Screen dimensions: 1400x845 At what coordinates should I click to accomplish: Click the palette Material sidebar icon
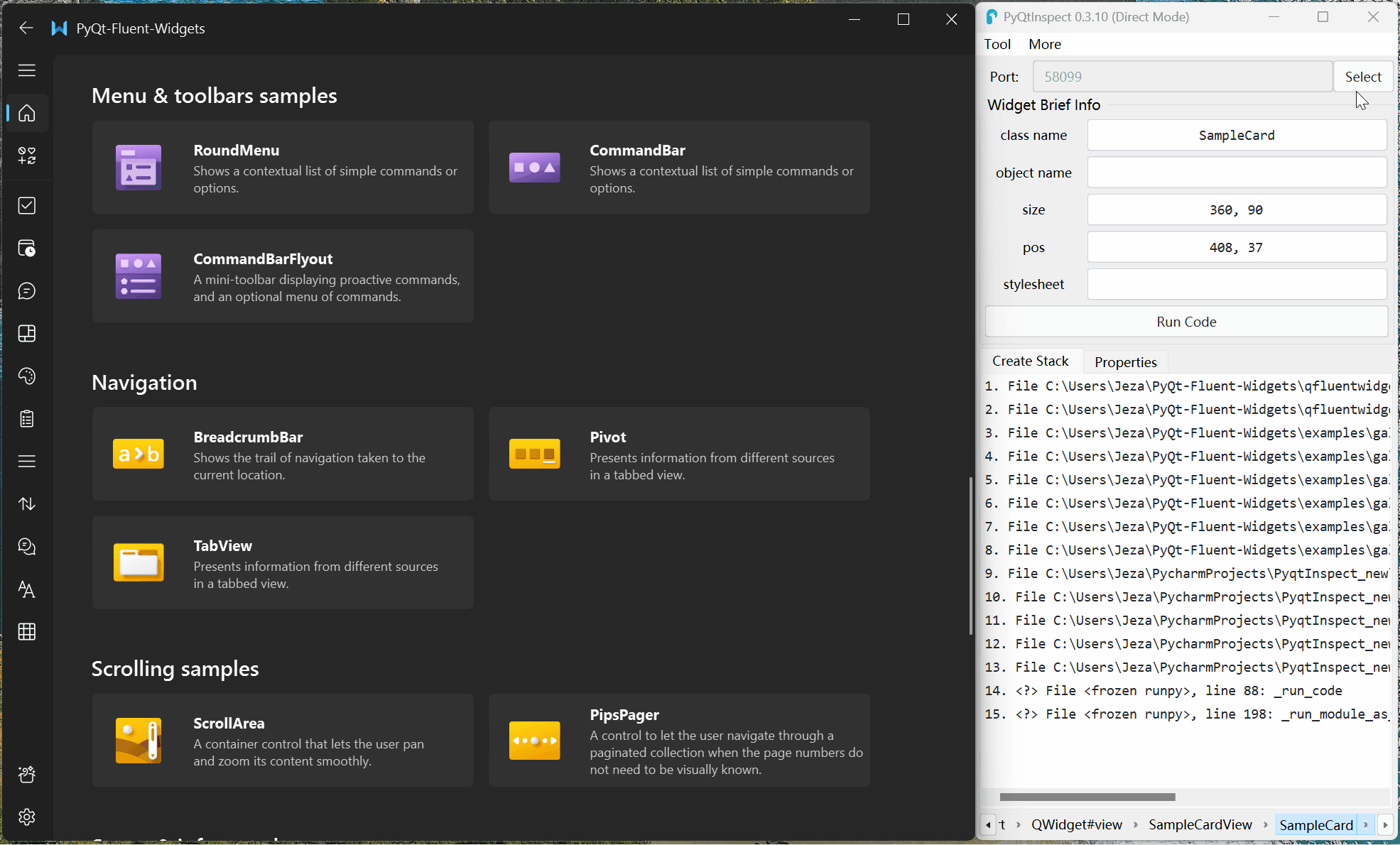click(x=27, y=376)
